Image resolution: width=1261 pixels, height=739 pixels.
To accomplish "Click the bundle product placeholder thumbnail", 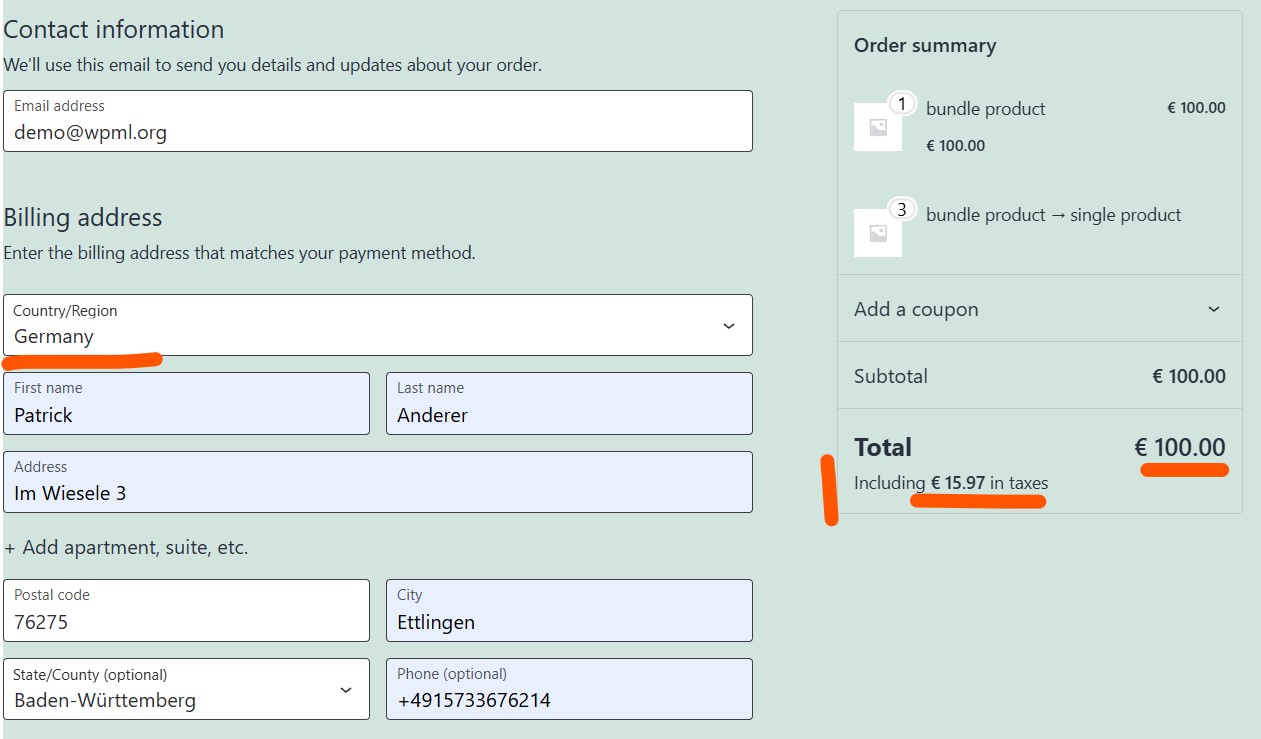I will pos(878,127).
